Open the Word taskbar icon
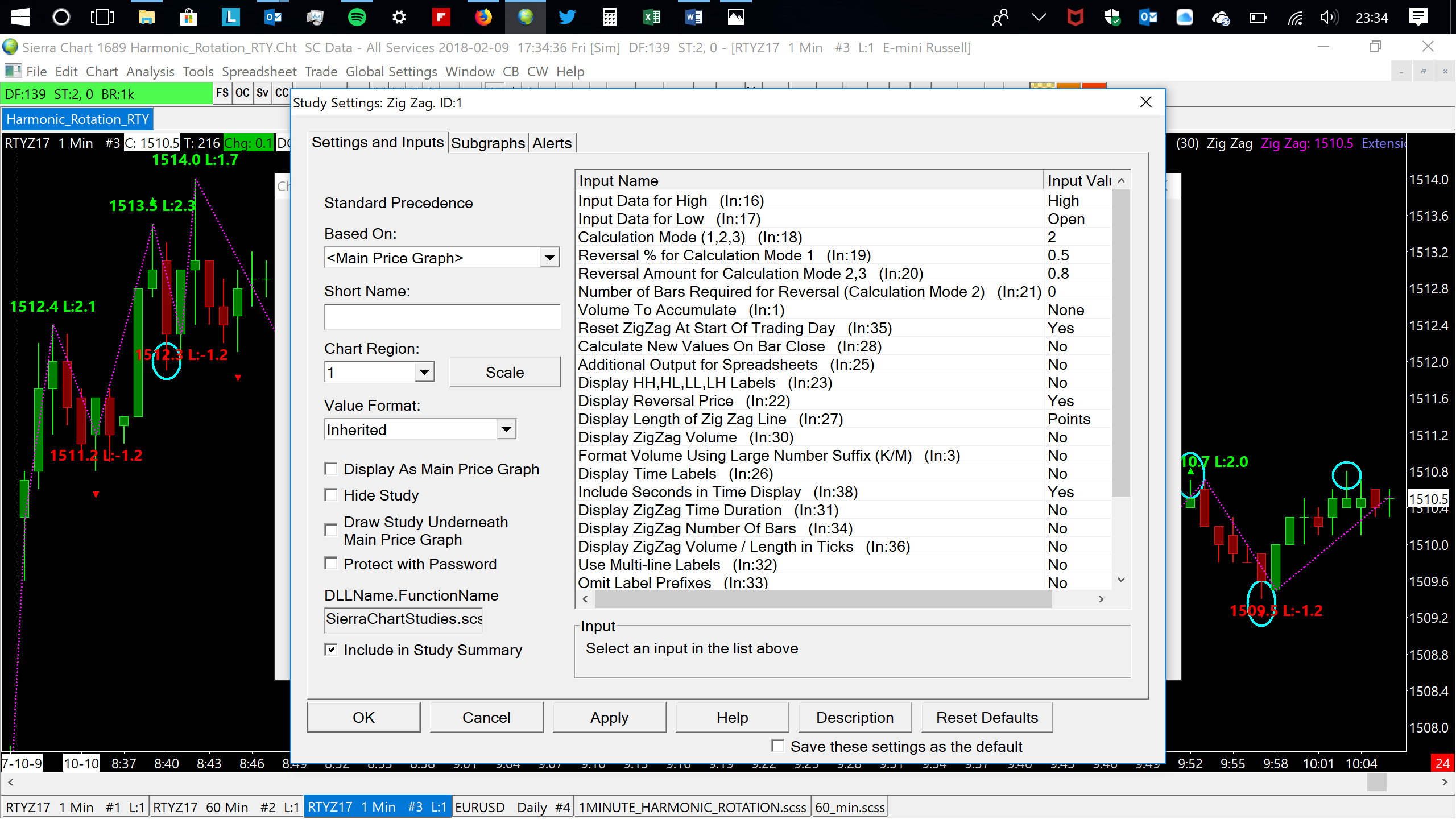This screenshot has width=1456, height=819. pyautogui.click(x=693, y=17)
